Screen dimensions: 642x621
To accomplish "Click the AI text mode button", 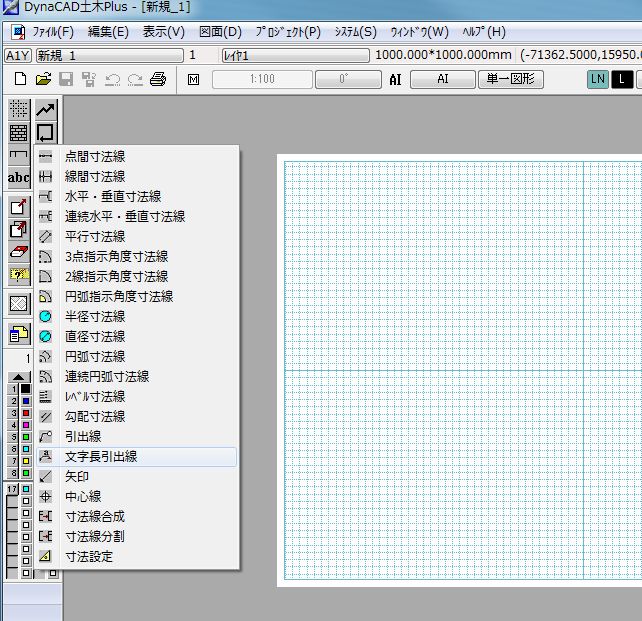I will coord(443,79).
